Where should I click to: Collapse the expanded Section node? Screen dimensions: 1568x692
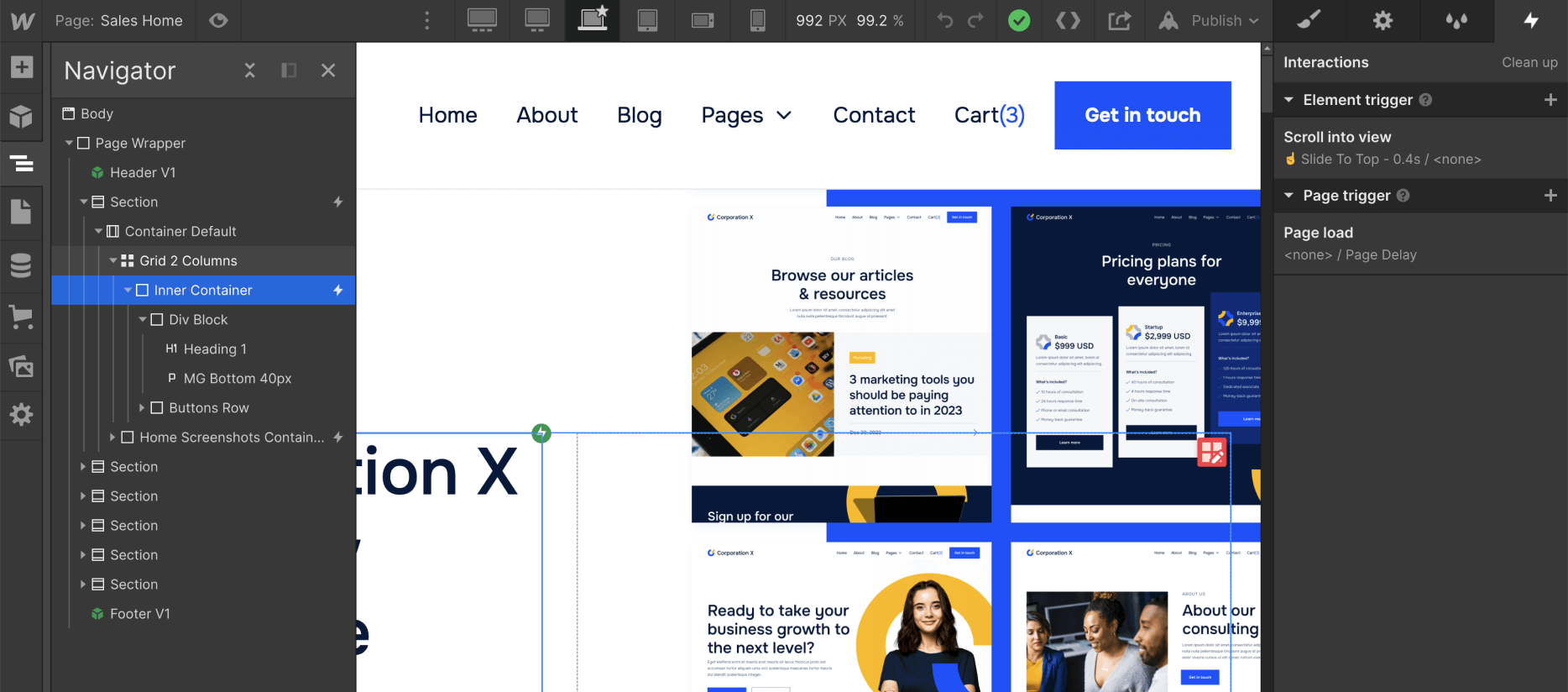[x=84, y=202]
